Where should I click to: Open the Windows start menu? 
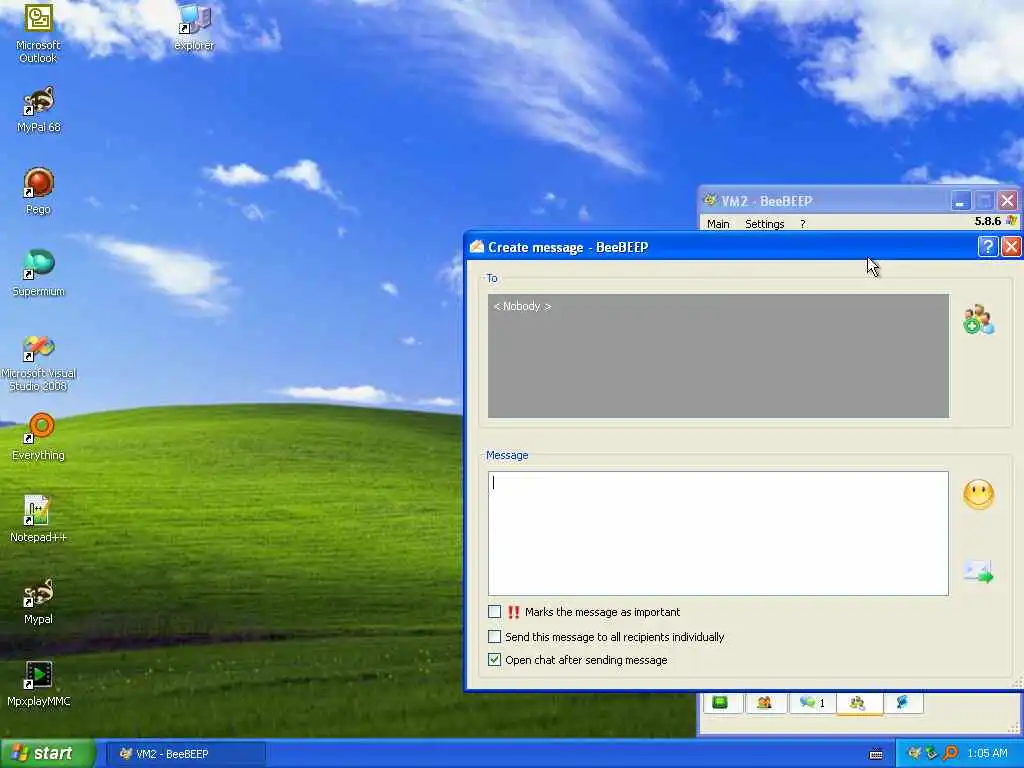[x=48, y=754]
